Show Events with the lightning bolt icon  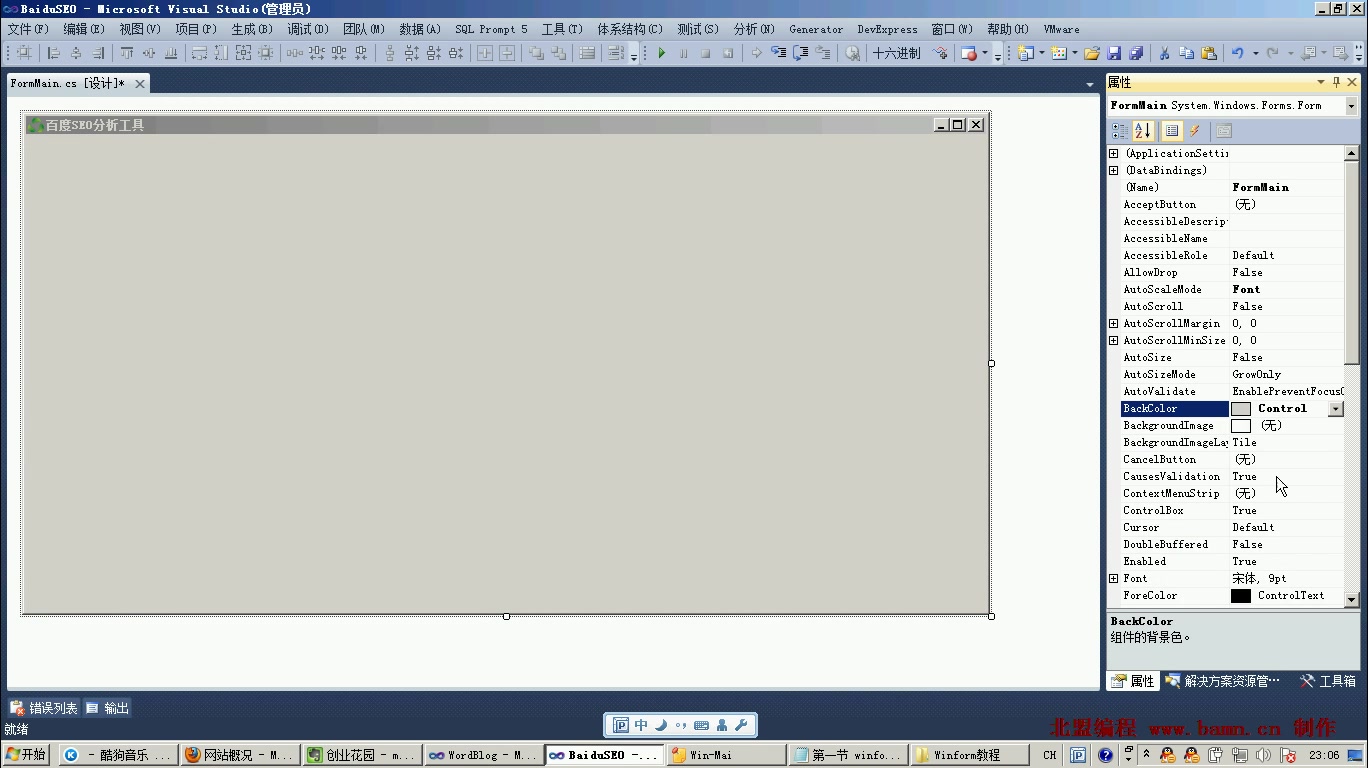pos(1194,131)
